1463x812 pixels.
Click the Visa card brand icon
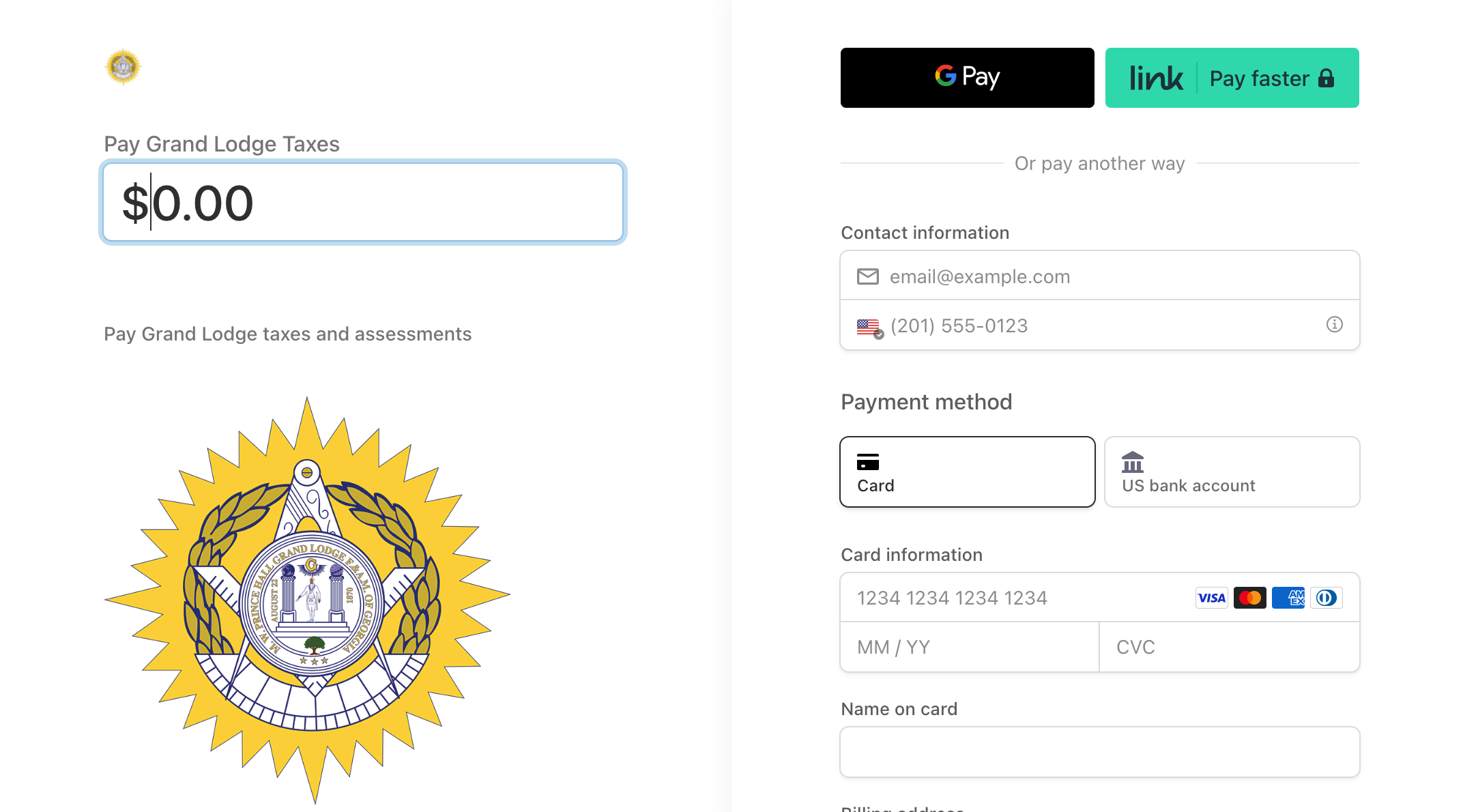click(x=1211, y=598)
